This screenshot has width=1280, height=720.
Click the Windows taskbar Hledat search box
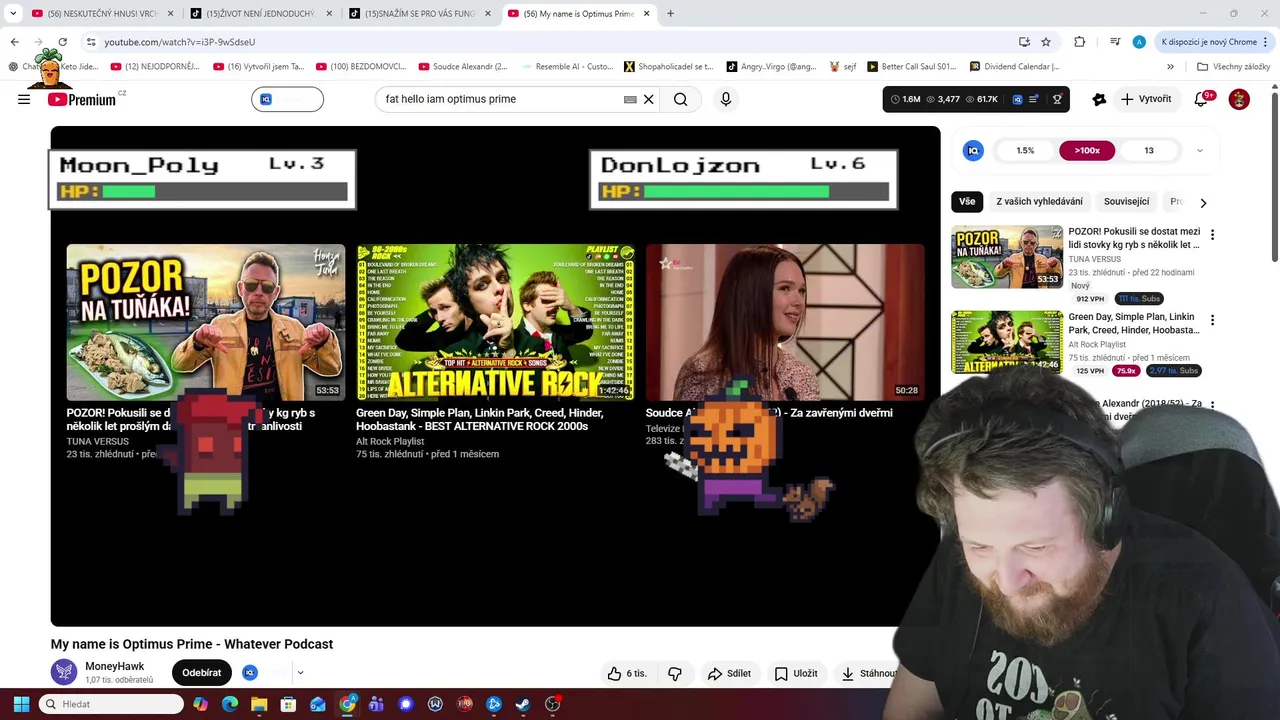pos(111,704)
